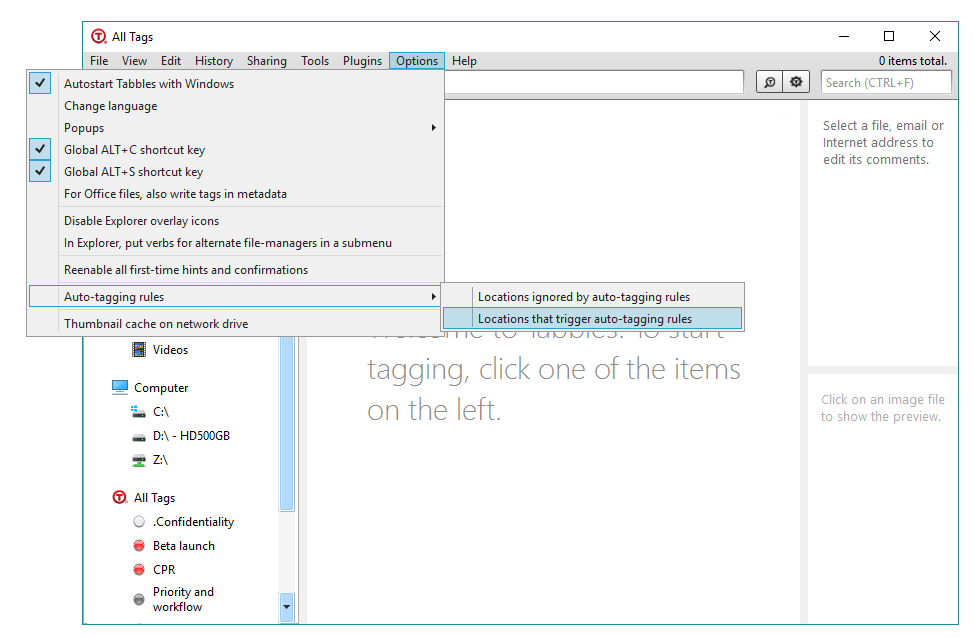
Task: Select the Videos tree item
Action: click(170, 350)
